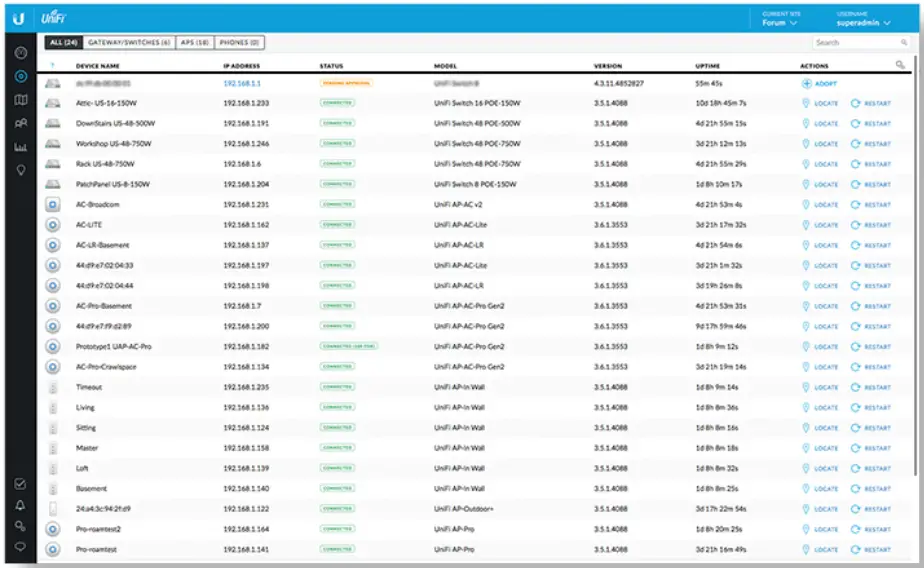This screenshot has height=568, width=924.
Task: Click Restart for the Master AP
Action: point(871,448)
